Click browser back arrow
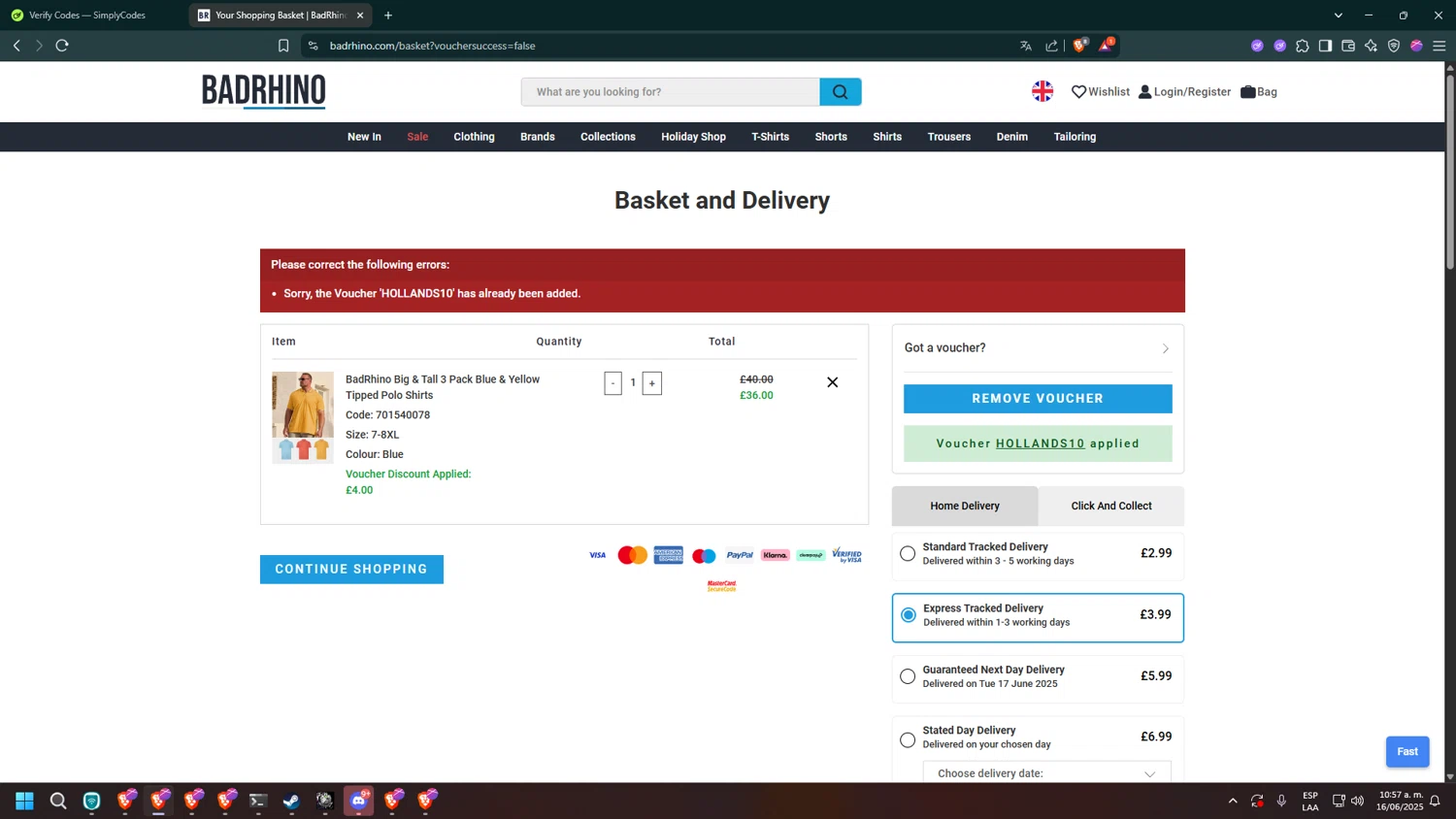Image resolution: width=1456 pixels, height=819 pixels. coord(17,46)
